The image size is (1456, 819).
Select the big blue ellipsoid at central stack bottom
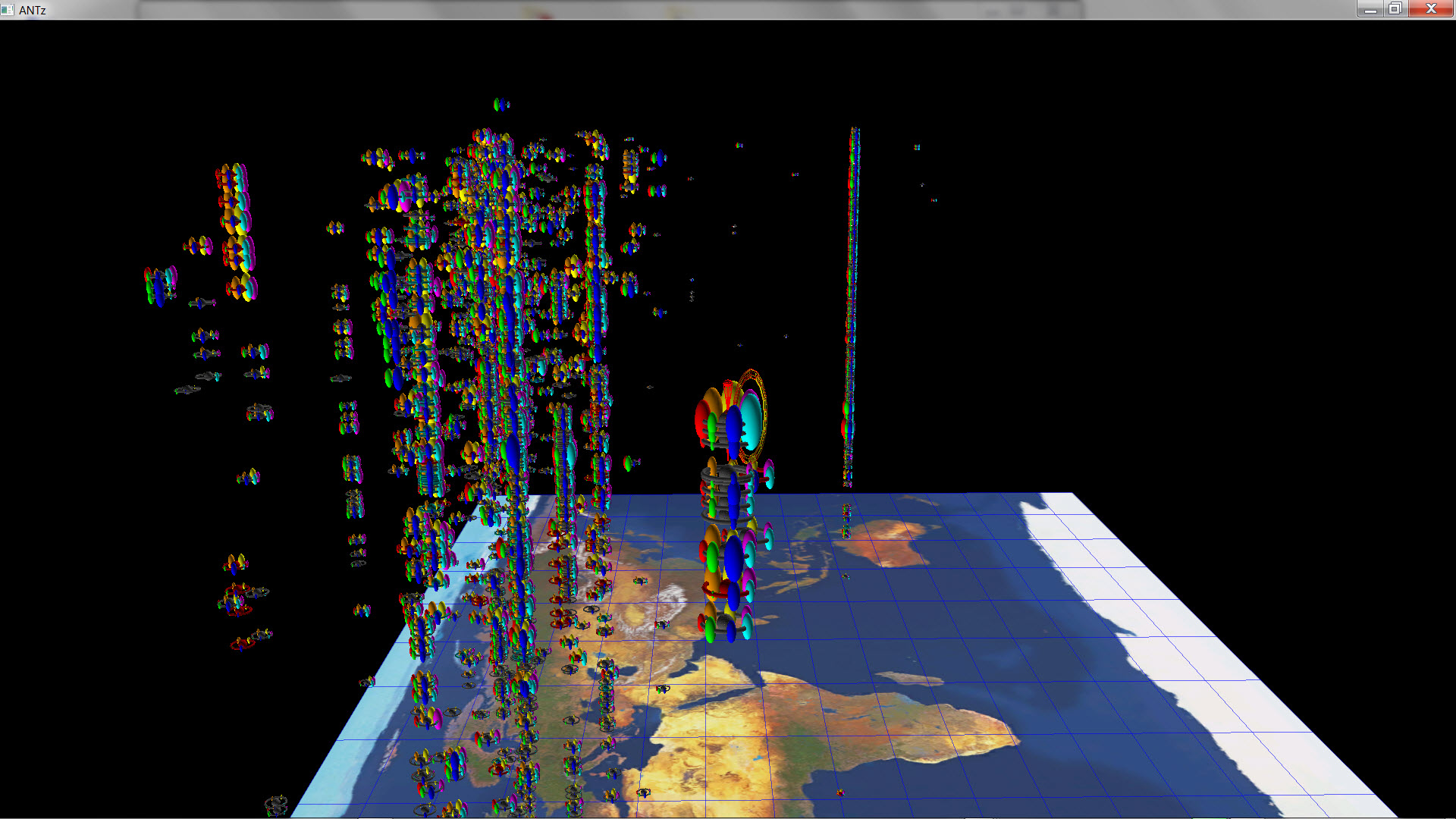coord(733,557)
